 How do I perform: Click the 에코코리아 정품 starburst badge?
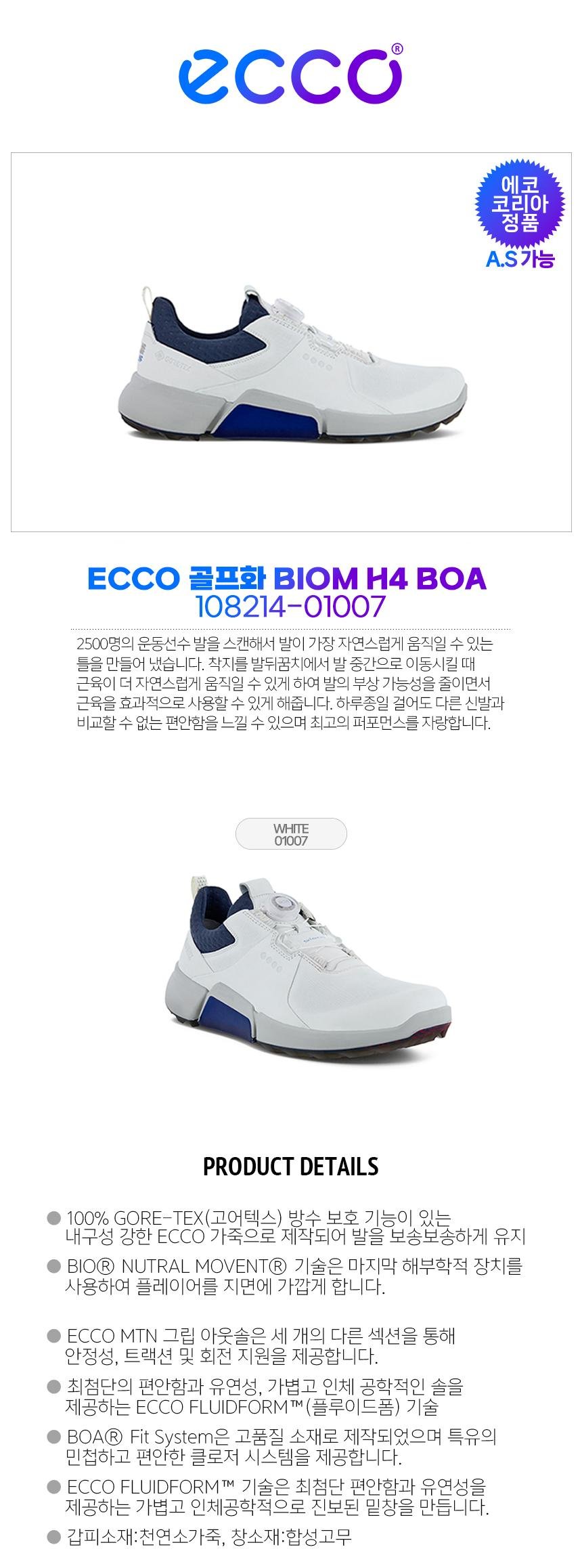(520, 204)
